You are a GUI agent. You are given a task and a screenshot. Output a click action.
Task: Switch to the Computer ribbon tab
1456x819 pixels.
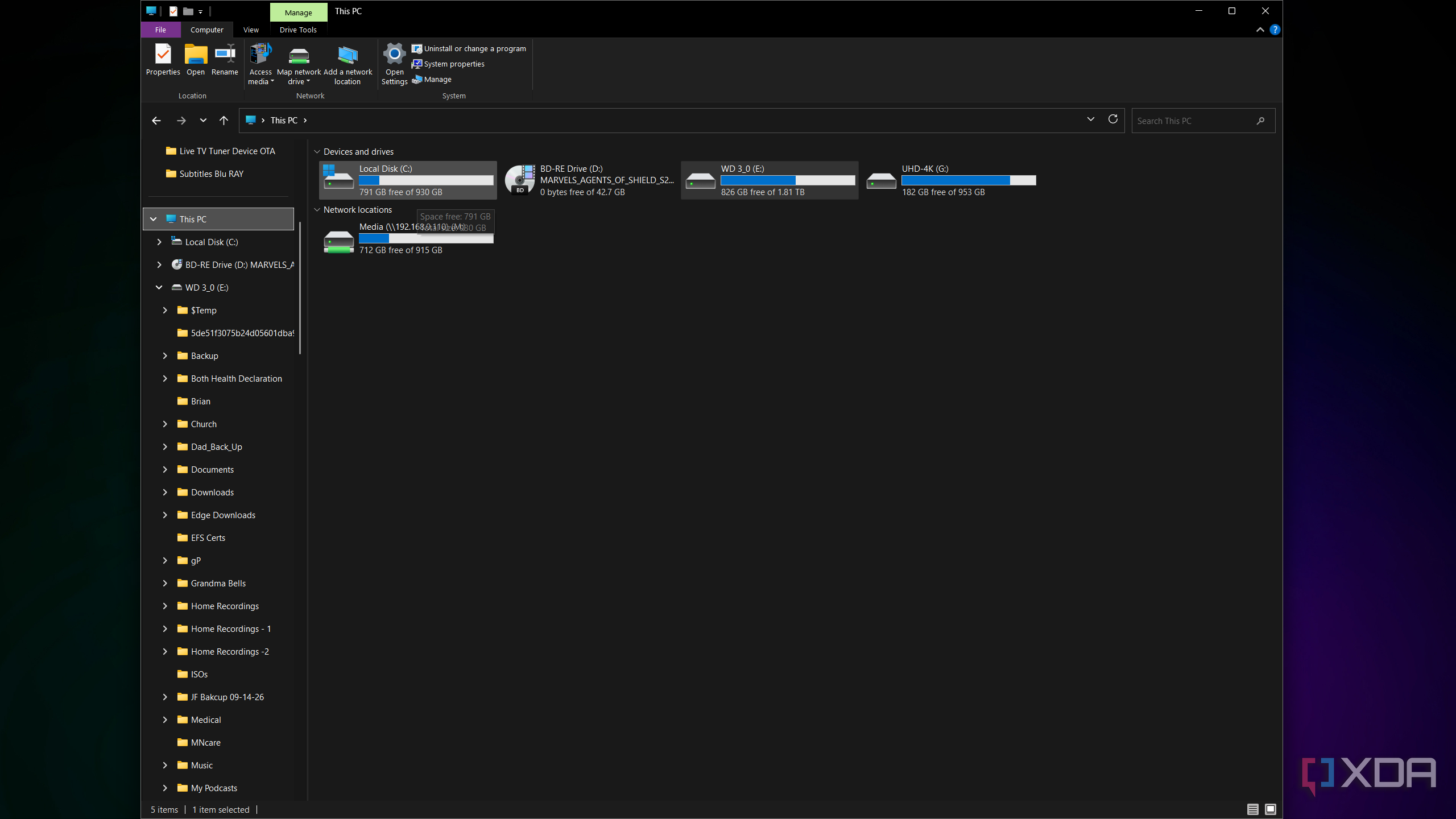click(207, 30)
